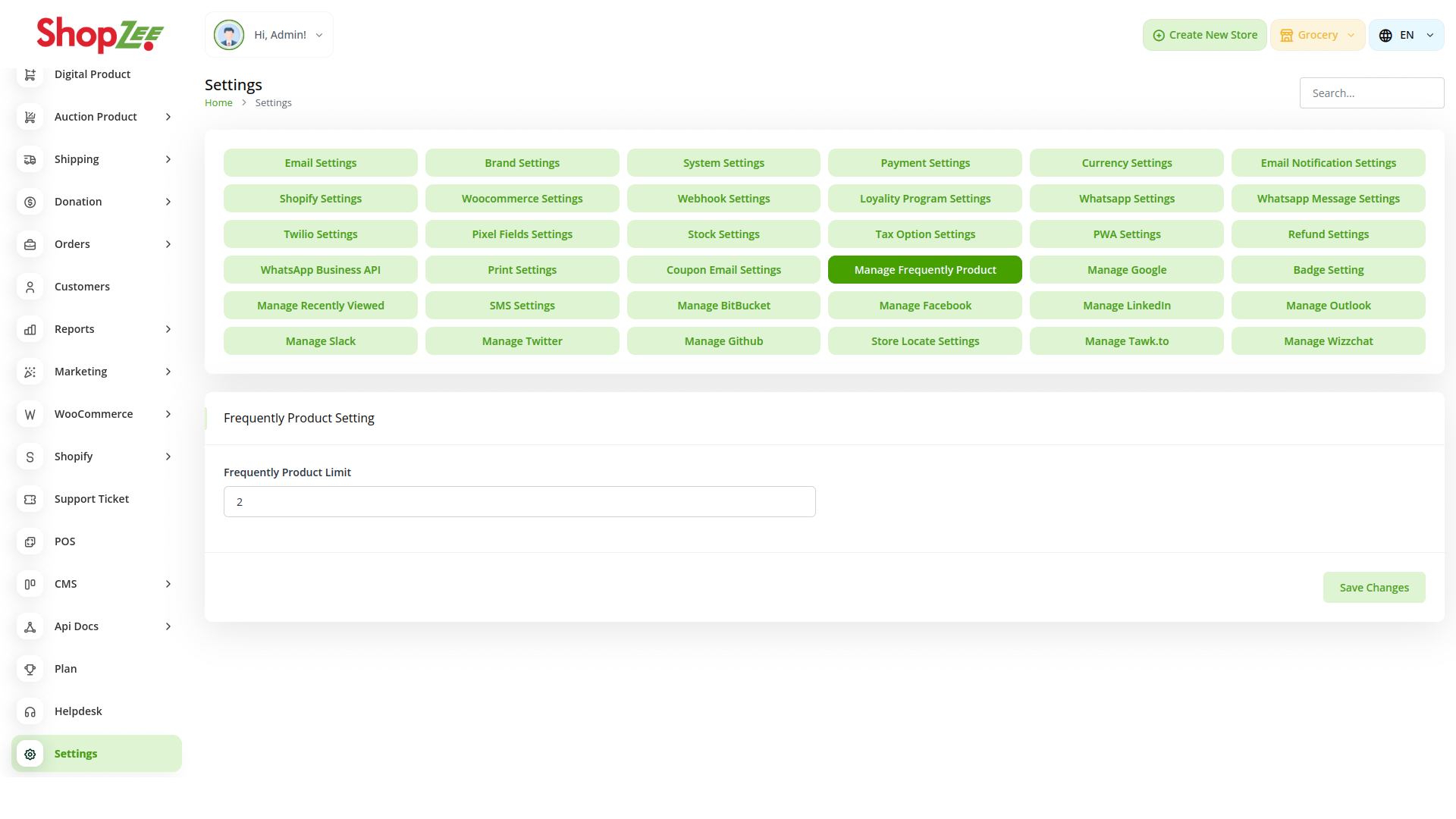
Task: Click the Customers person icon
Action: pos(30,287)
